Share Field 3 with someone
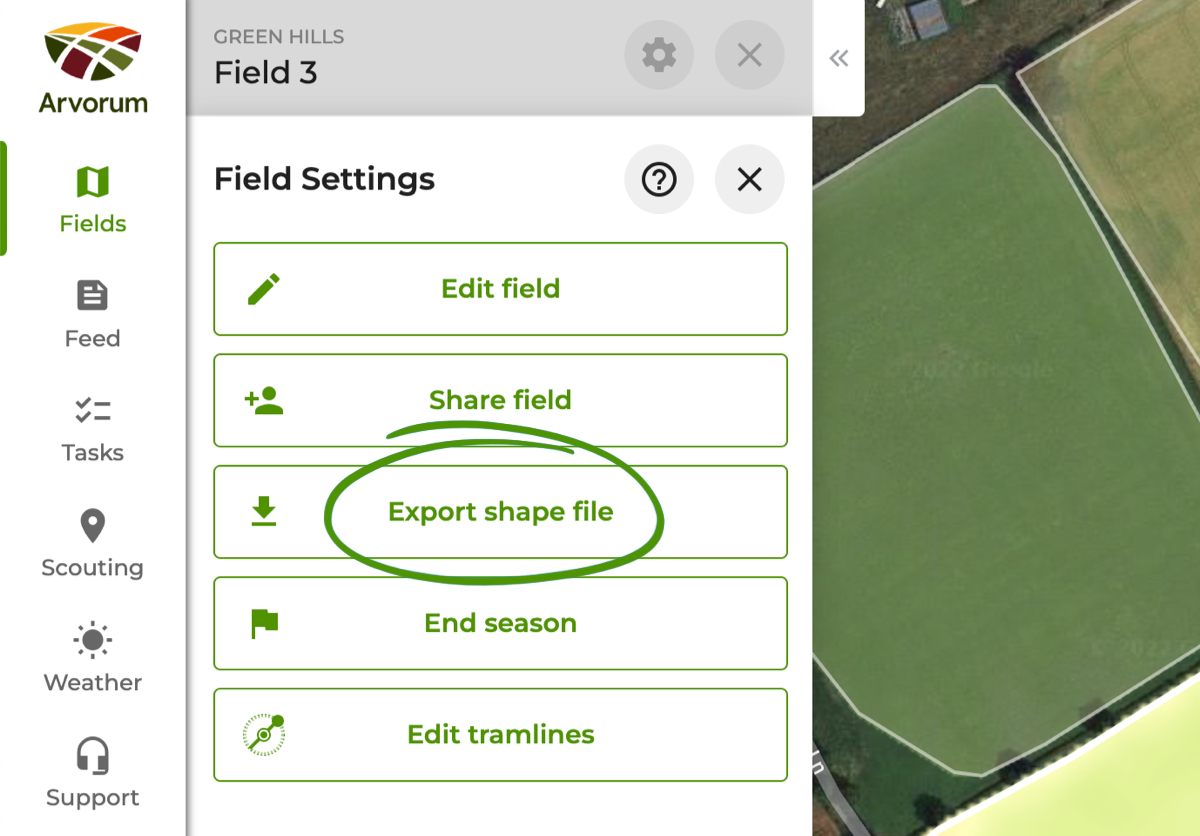The image size is (1200, 836). pos(500,399)
